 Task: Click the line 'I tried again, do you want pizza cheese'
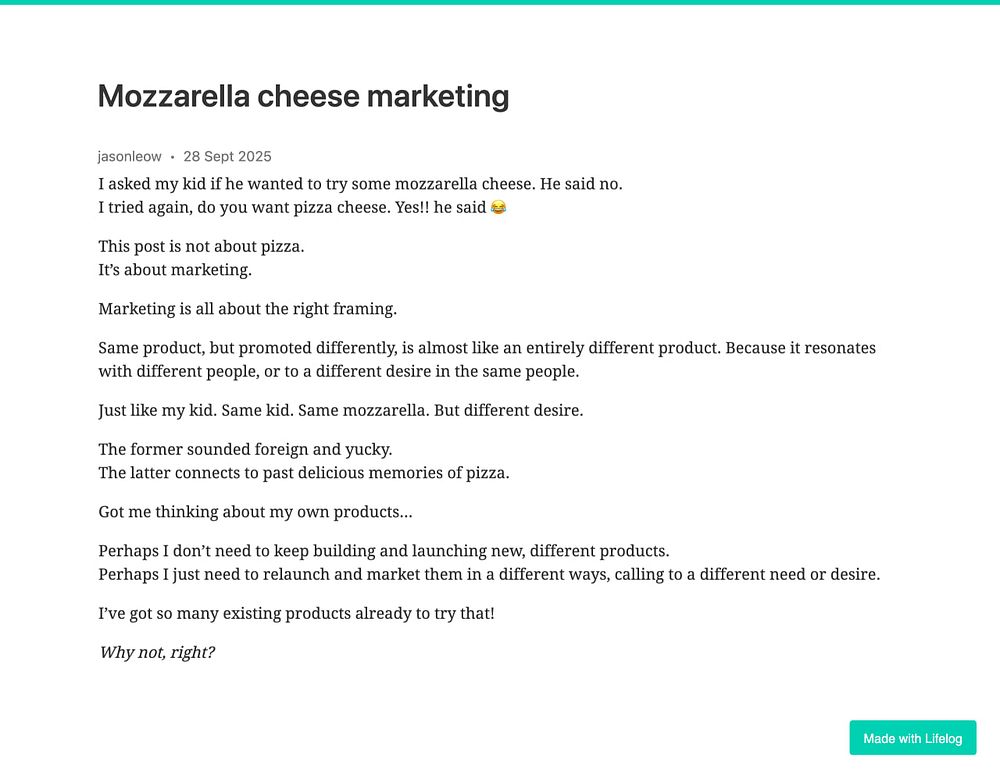(292, 208)
